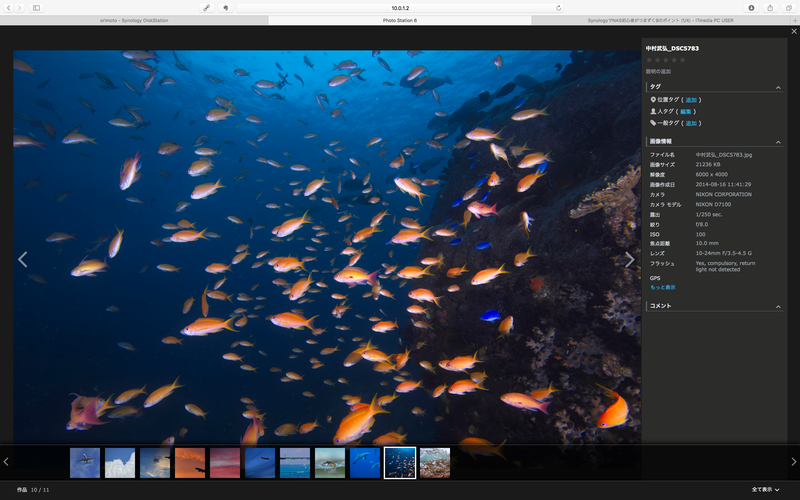This screenshot has width=800, height=500.
Task: Move thumbnail strip to later photos
Action: pyautogui.click(x=793, y=462)
